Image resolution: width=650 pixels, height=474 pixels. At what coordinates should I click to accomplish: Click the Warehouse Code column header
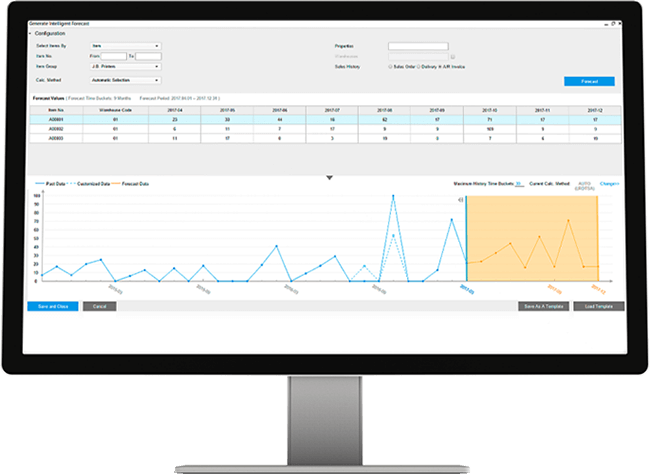coord(120,110)
